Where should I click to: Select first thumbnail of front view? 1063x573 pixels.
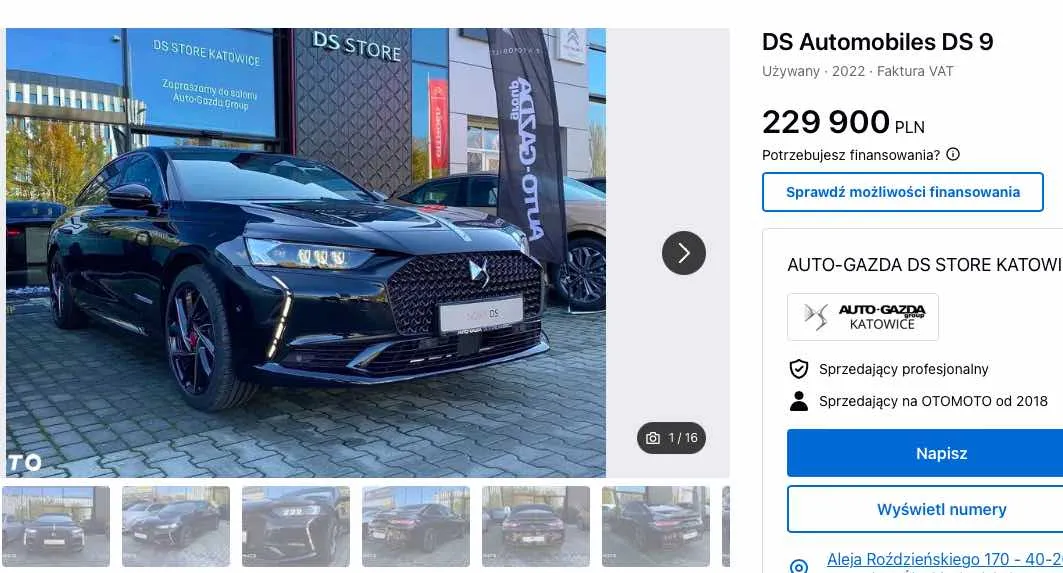coord(56,526)
